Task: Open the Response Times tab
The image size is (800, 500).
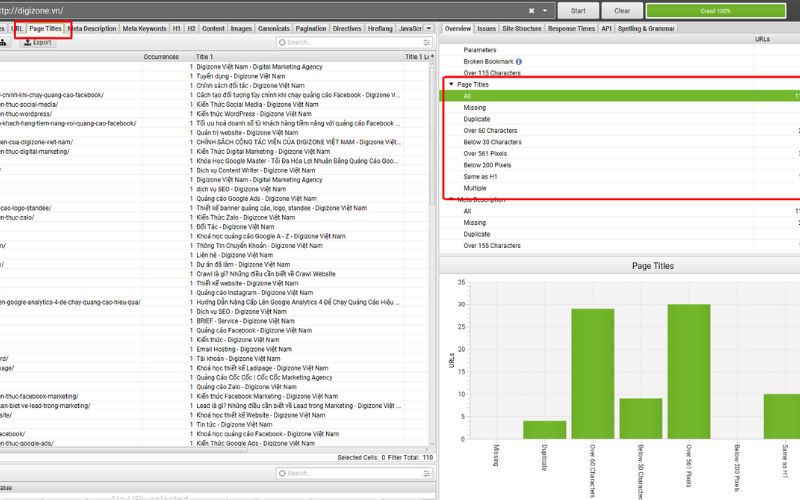Action: point(571,29)
